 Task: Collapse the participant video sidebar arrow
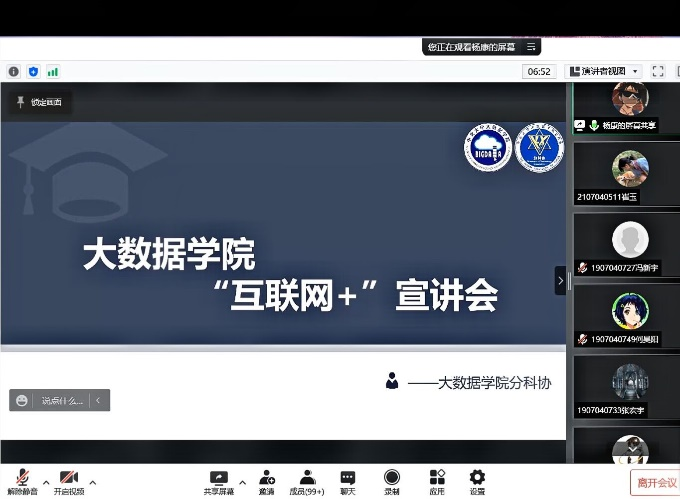(560, 281)
